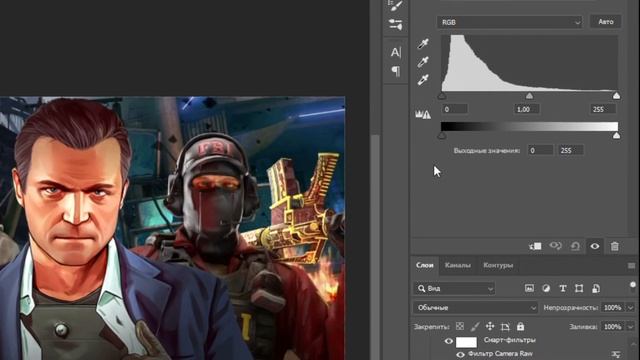Click the midtone input field showing 1,00
640x360 pixels.
click(527, 109)
